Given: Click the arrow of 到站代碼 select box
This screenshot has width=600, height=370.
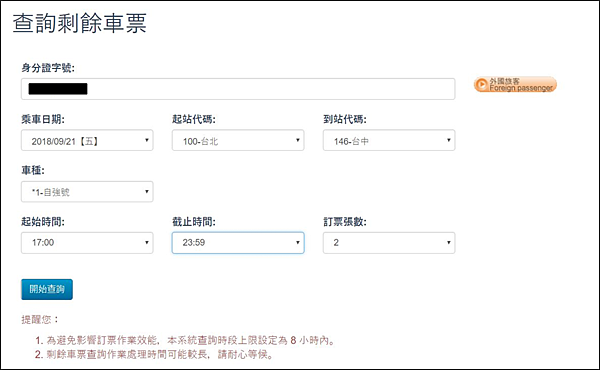Looking at the screenshot, I should [x=449, y=140].
